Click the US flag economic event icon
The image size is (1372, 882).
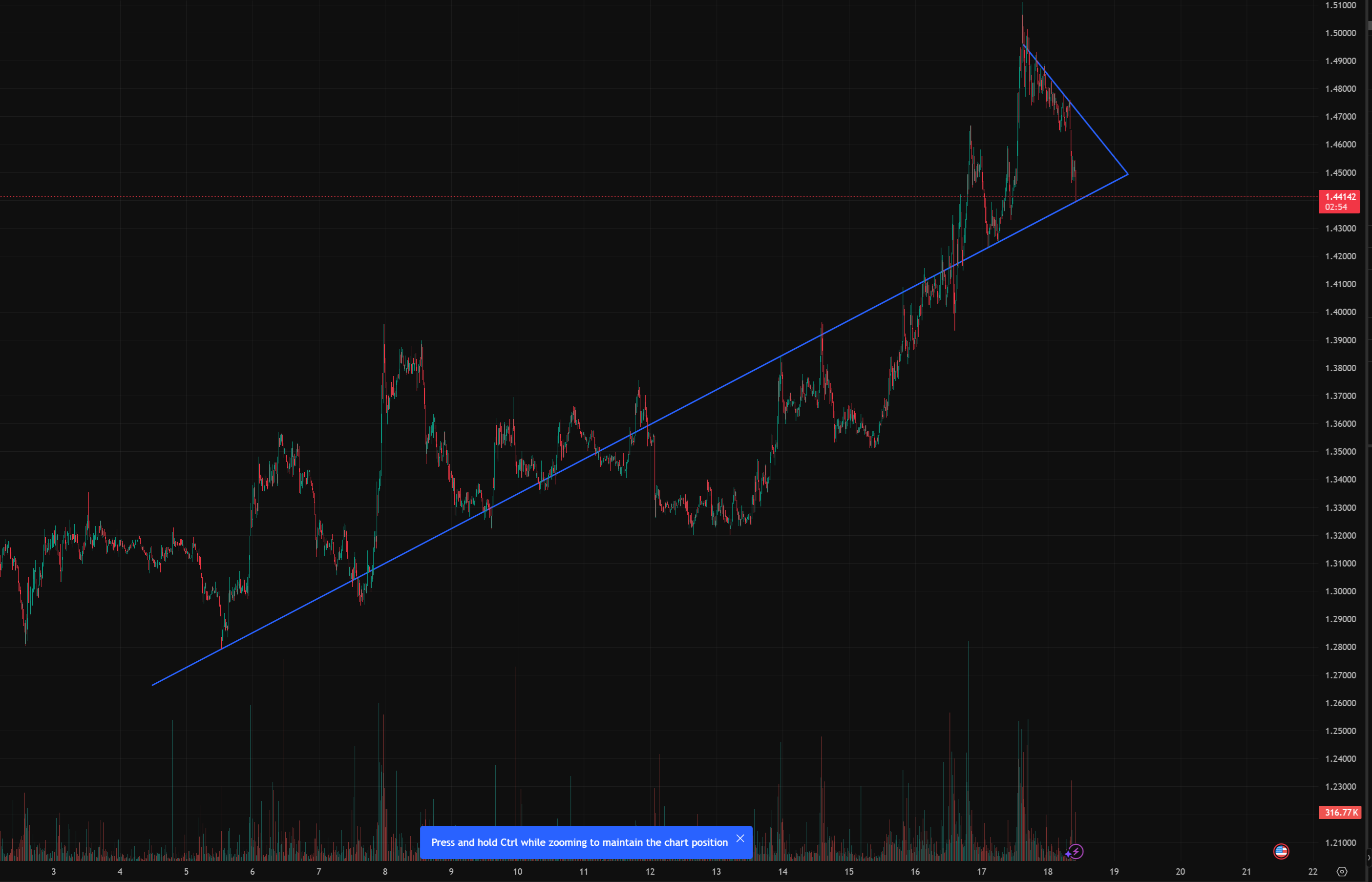pos(1281,852)
